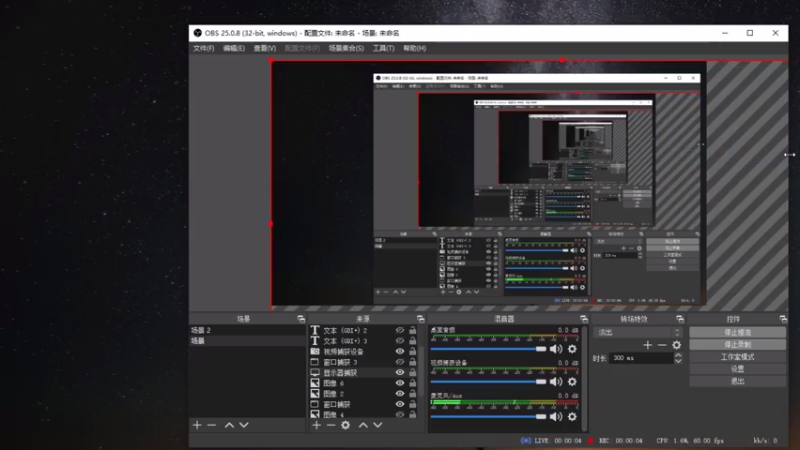
Task: Click the 设置 settings button
Action: tap(737, 369)
